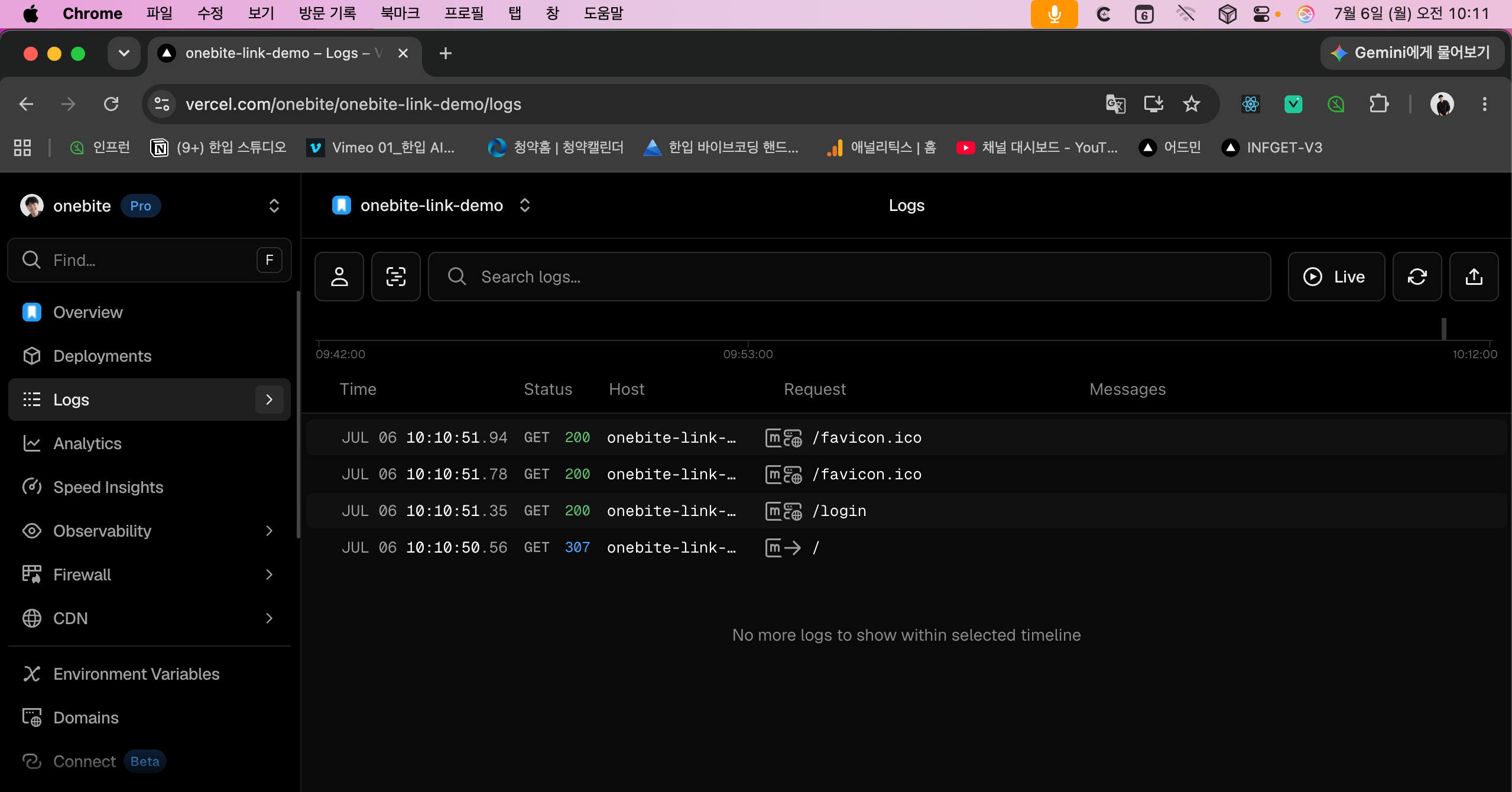The width and height of the screenshot is (1512, 792).
Task: Open a new Chrome tab
Action: click(446, 53)
